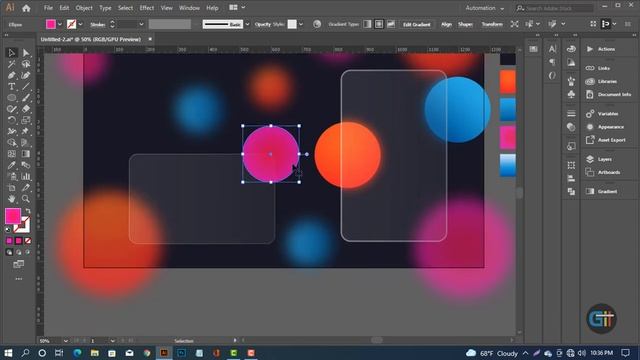Viewport: 640px width, 360px height.
Task: Set fill mode to Gradient
Action: coord(18,241)
